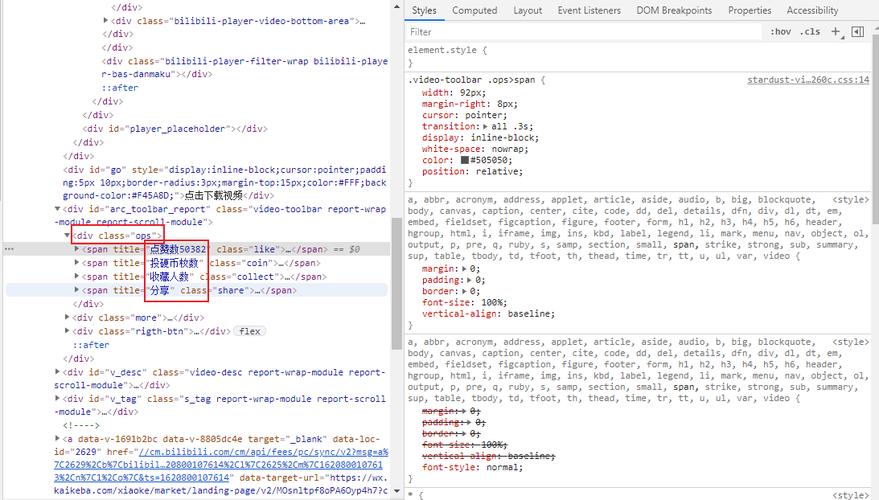Expand the span class="share" node

point(77,290)
